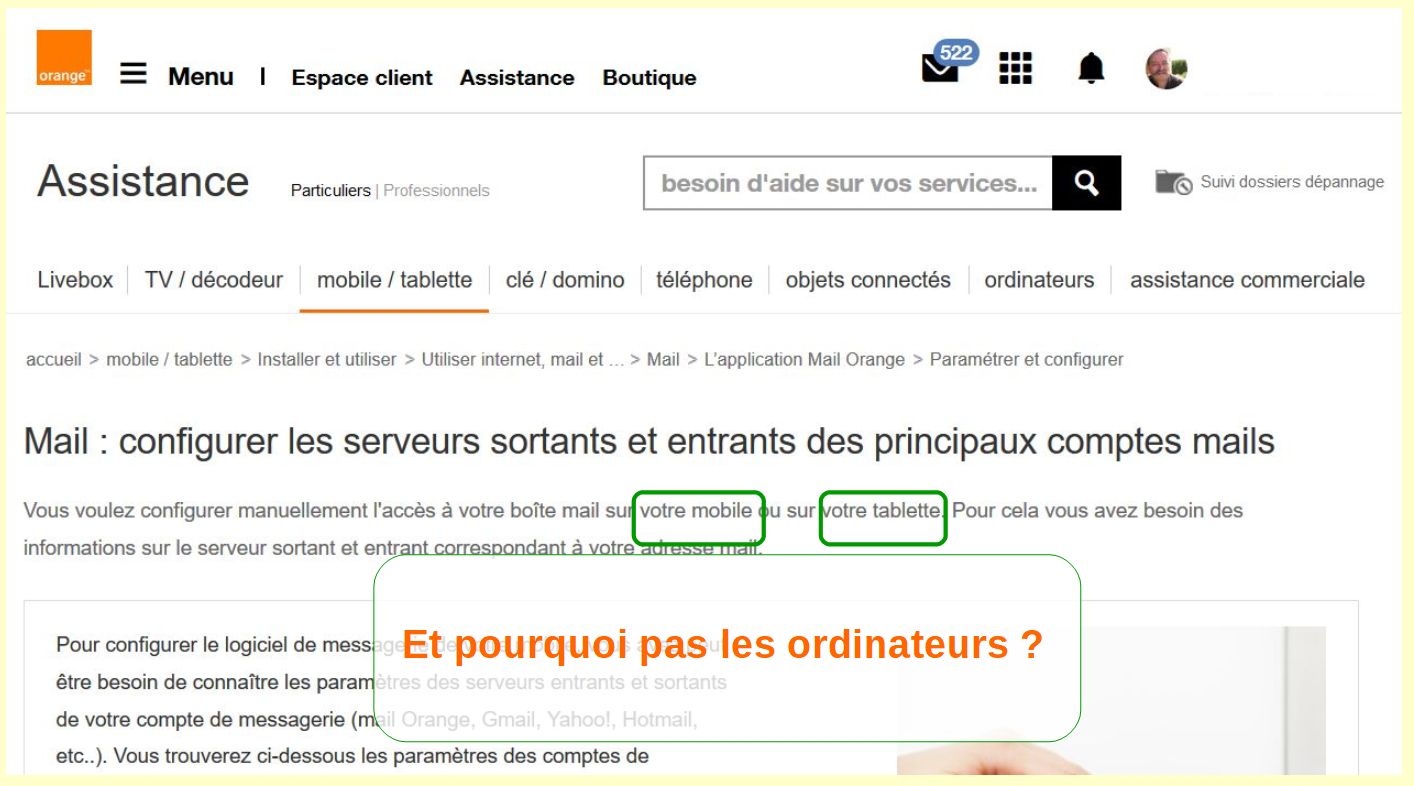
Task: Go to Assistance in top navigation
Action: tap(517, 78)
